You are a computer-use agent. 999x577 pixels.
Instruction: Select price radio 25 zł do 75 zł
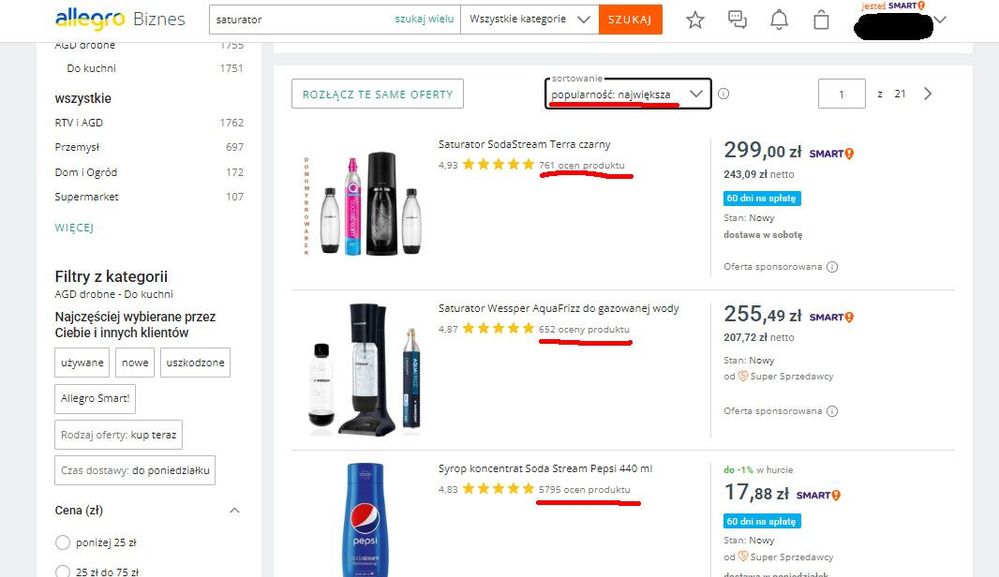click(x=63, y=572)
